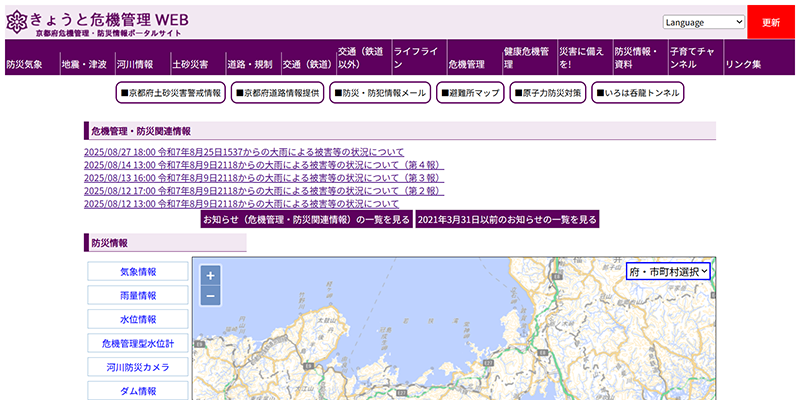Image resolution: width=800 pixels, height=400 pixels.
Task: Open the 道路・規制 menu
Action: pyautogui.click(x=253, y=57)
